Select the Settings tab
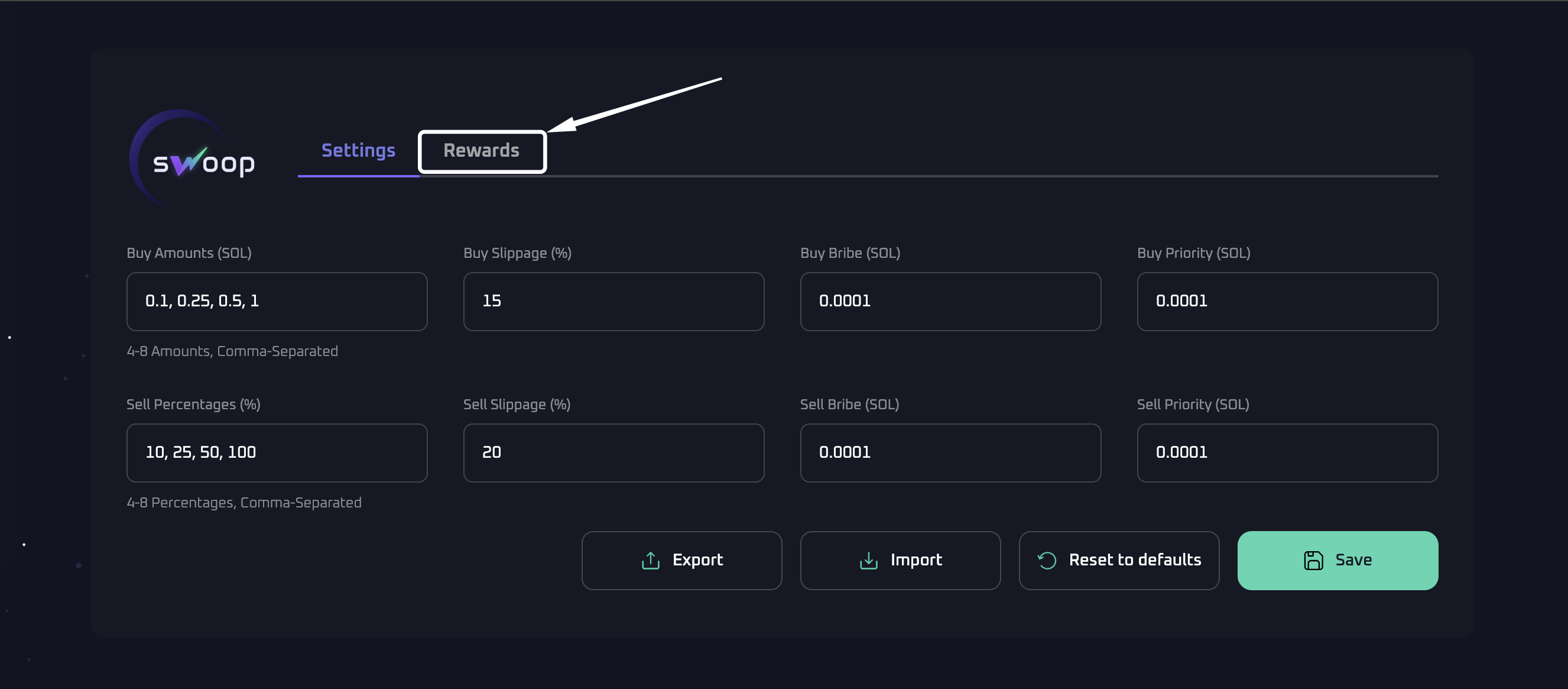This screenshot has width=1568, height=689. click(358, 150)
